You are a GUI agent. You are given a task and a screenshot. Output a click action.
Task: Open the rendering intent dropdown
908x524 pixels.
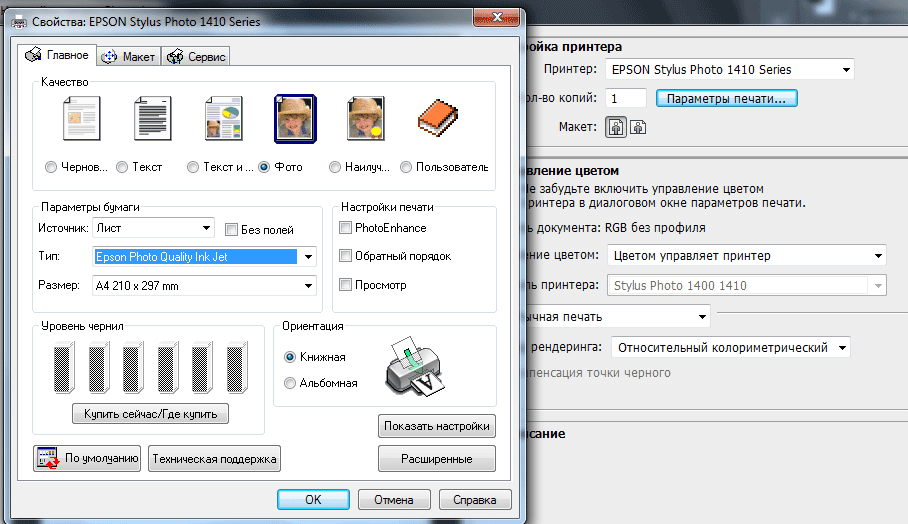(x=730, y=347)
